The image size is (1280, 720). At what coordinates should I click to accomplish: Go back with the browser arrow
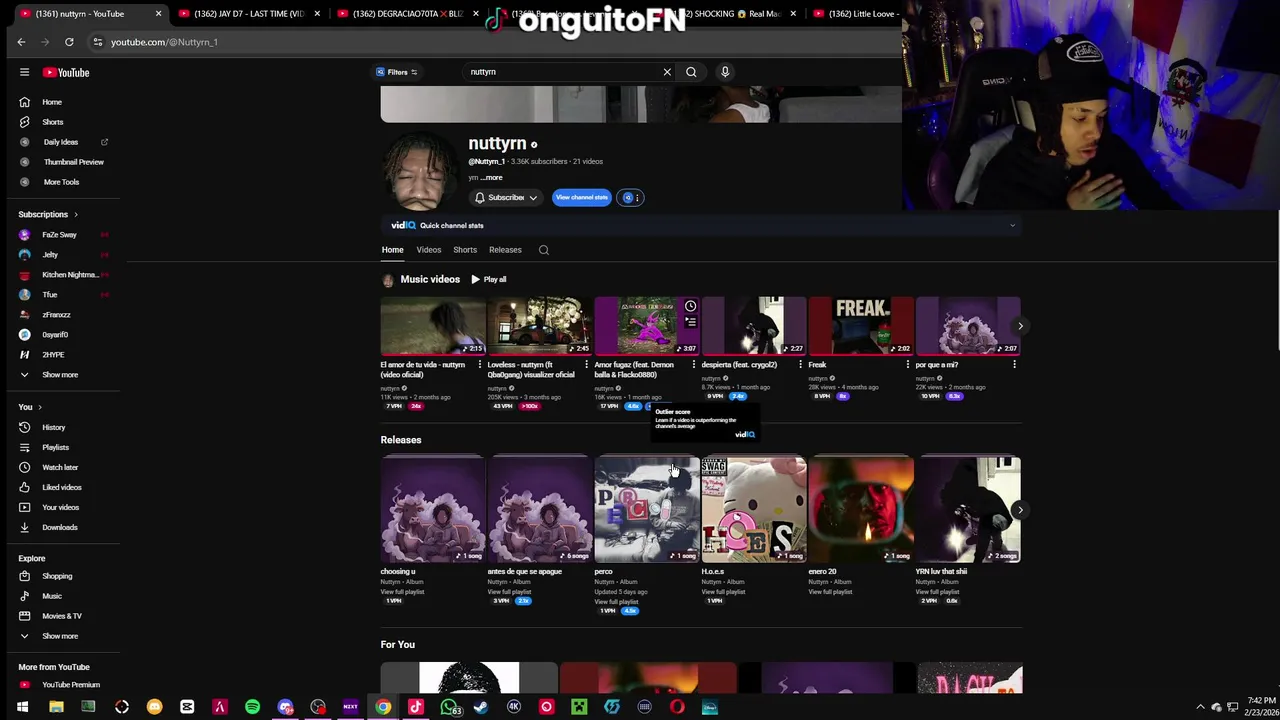click(x=21, y=42)
